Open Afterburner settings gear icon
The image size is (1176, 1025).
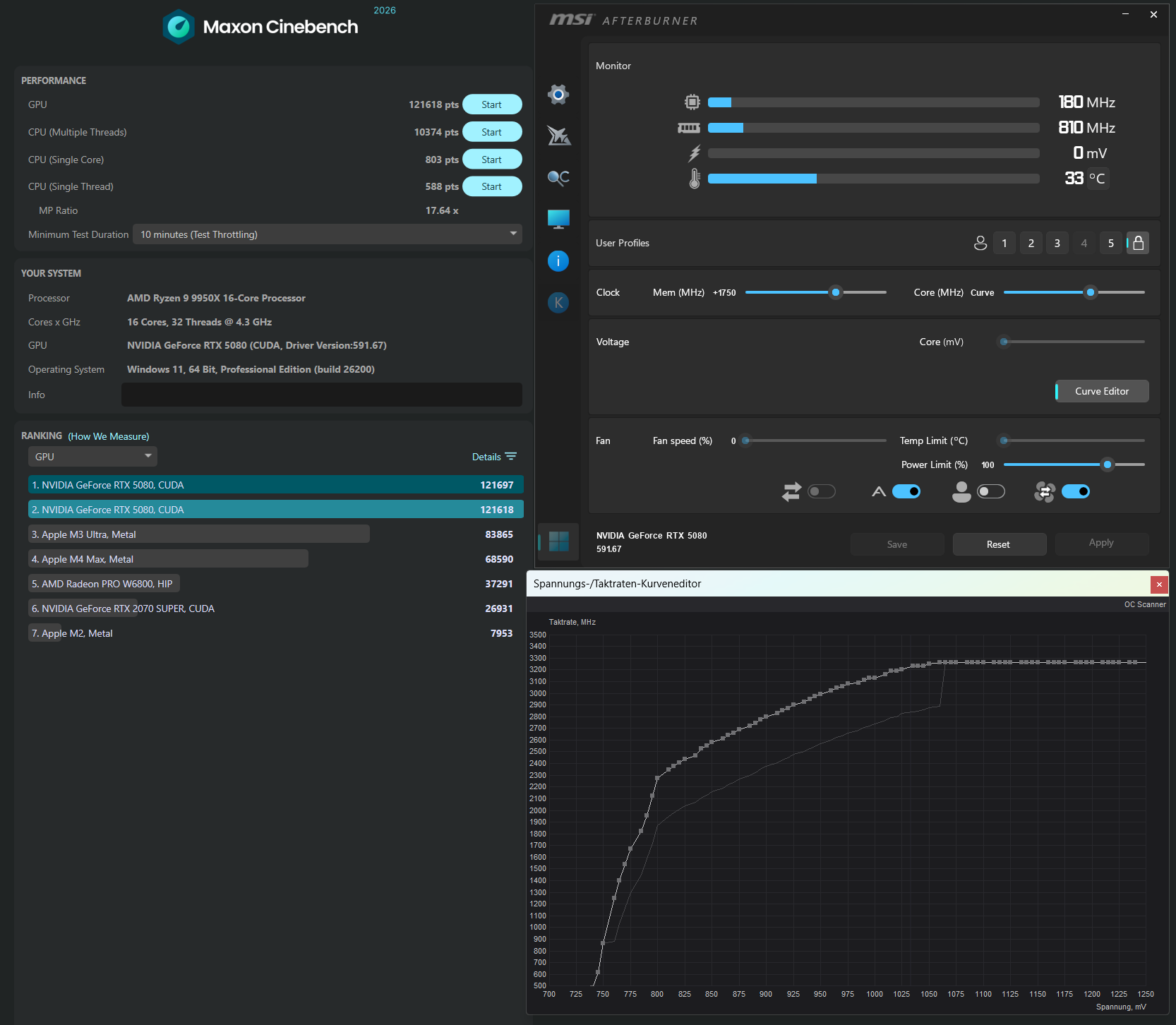tap(558, 94)
